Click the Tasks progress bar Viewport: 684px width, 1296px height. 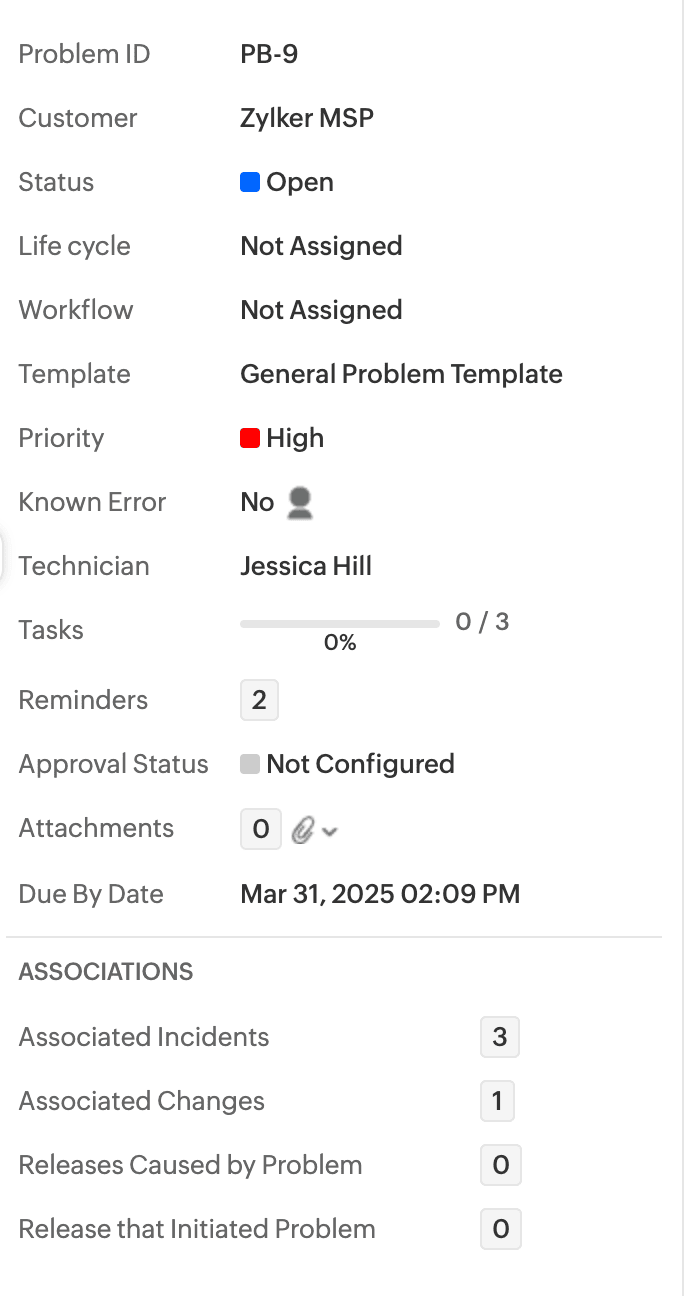point(339,624)
